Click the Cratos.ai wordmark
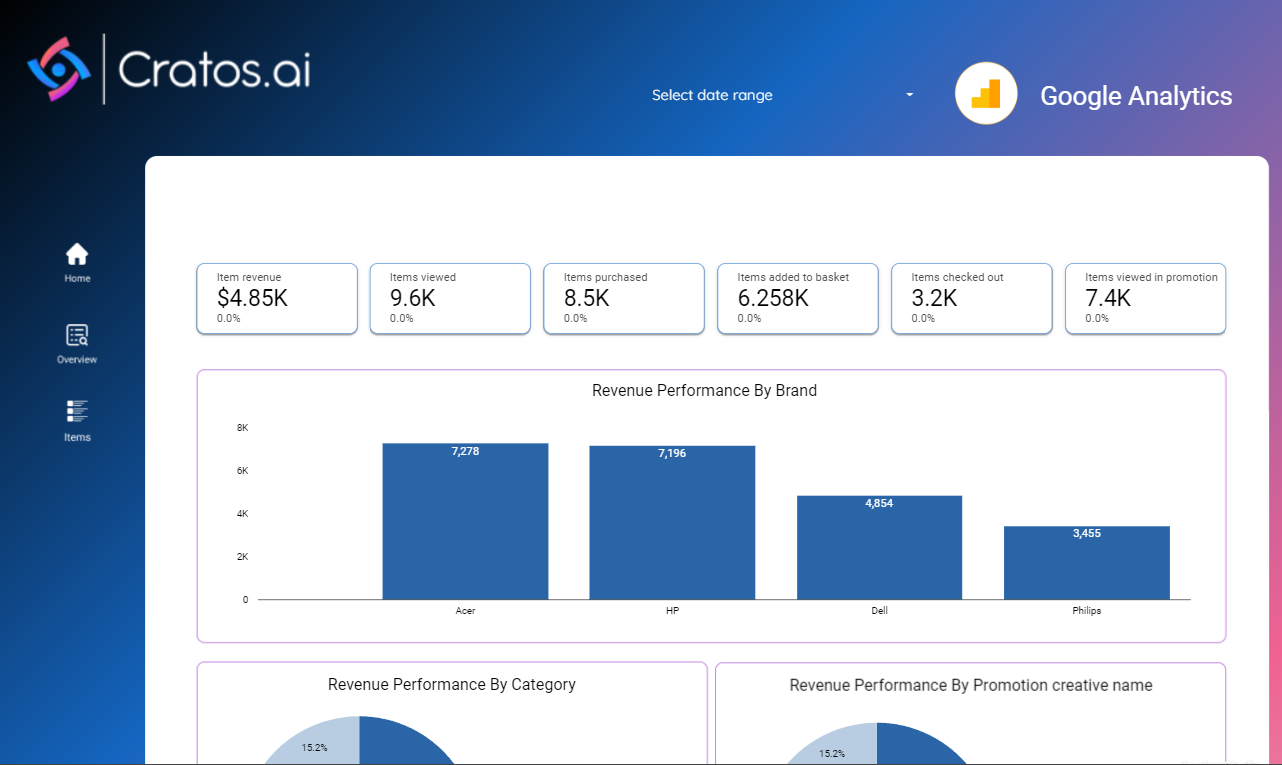 (214, 70)
